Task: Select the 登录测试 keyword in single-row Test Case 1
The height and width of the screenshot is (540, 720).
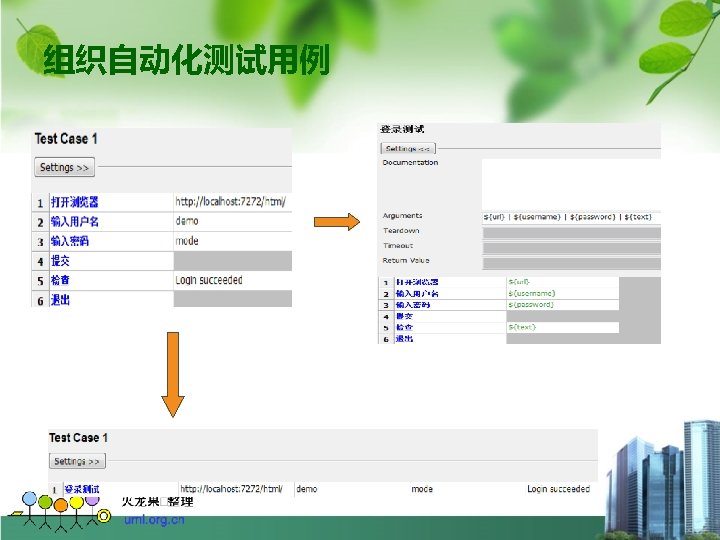Action: (x=120, y=489)
